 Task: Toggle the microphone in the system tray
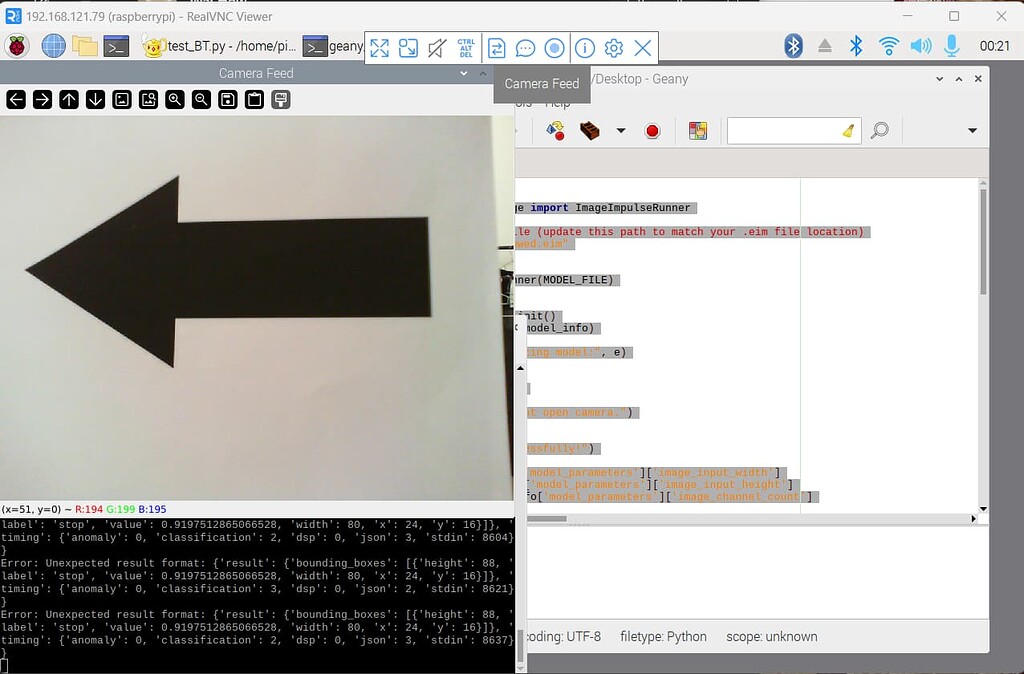(x=951, y=45)
